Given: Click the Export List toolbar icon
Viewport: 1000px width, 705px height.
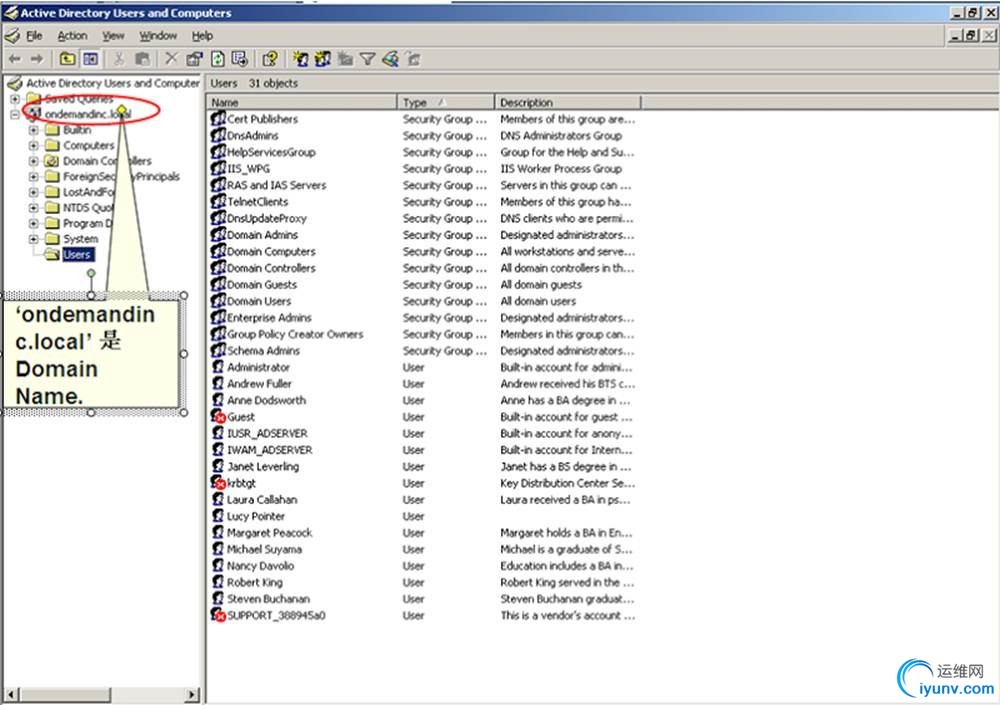Looking at the screenshot, I should 240,60.
